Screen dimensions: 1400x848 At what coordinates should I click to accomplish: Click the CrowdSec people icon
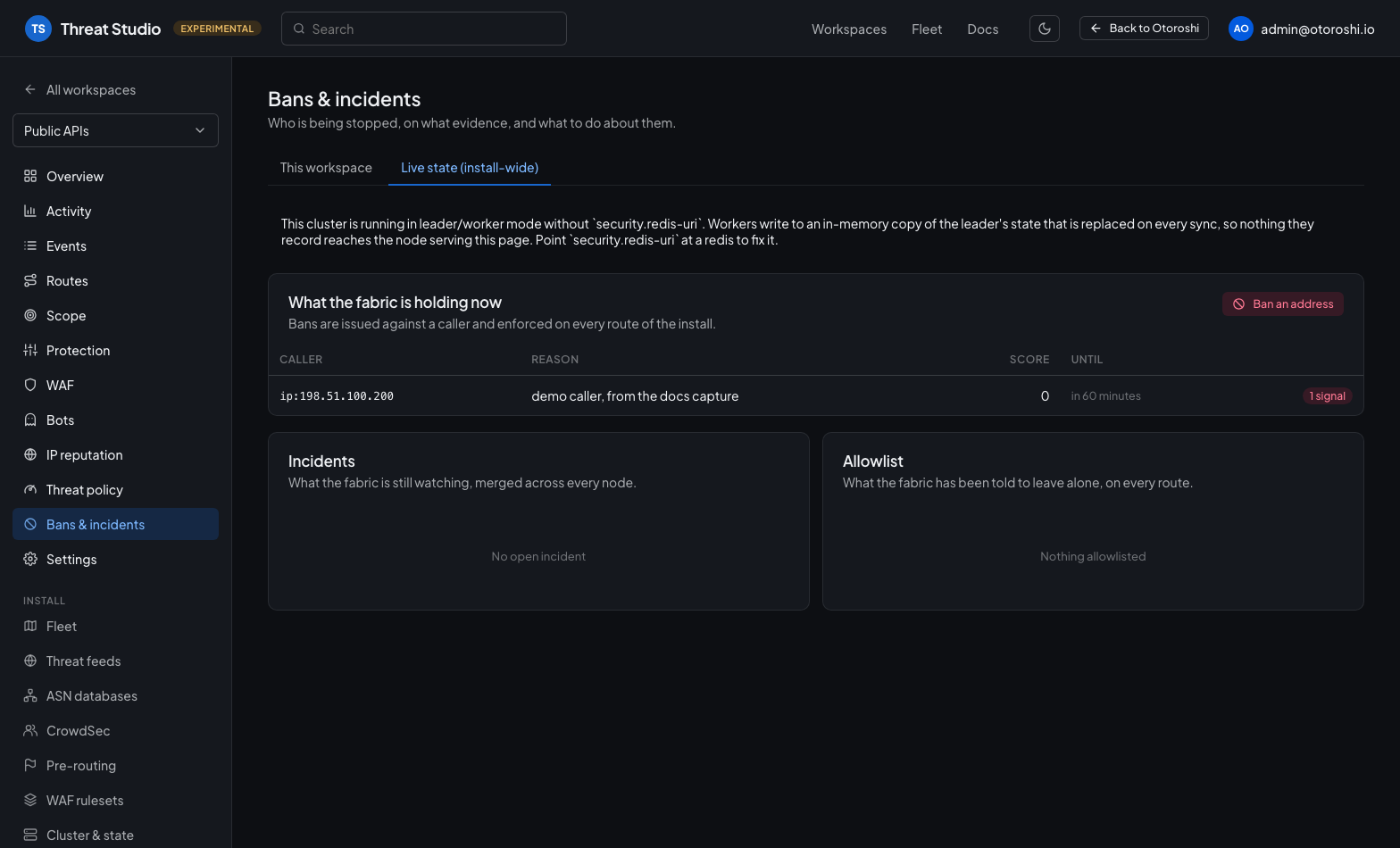tap(30, 730)
